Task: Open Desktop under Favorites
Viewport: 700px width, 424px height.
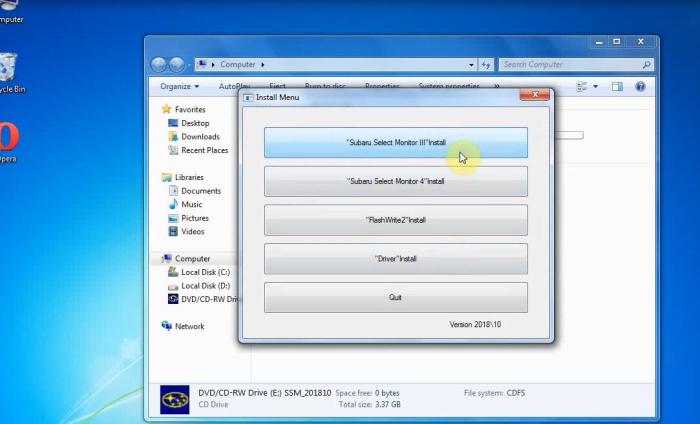Action: coord(195,123)
